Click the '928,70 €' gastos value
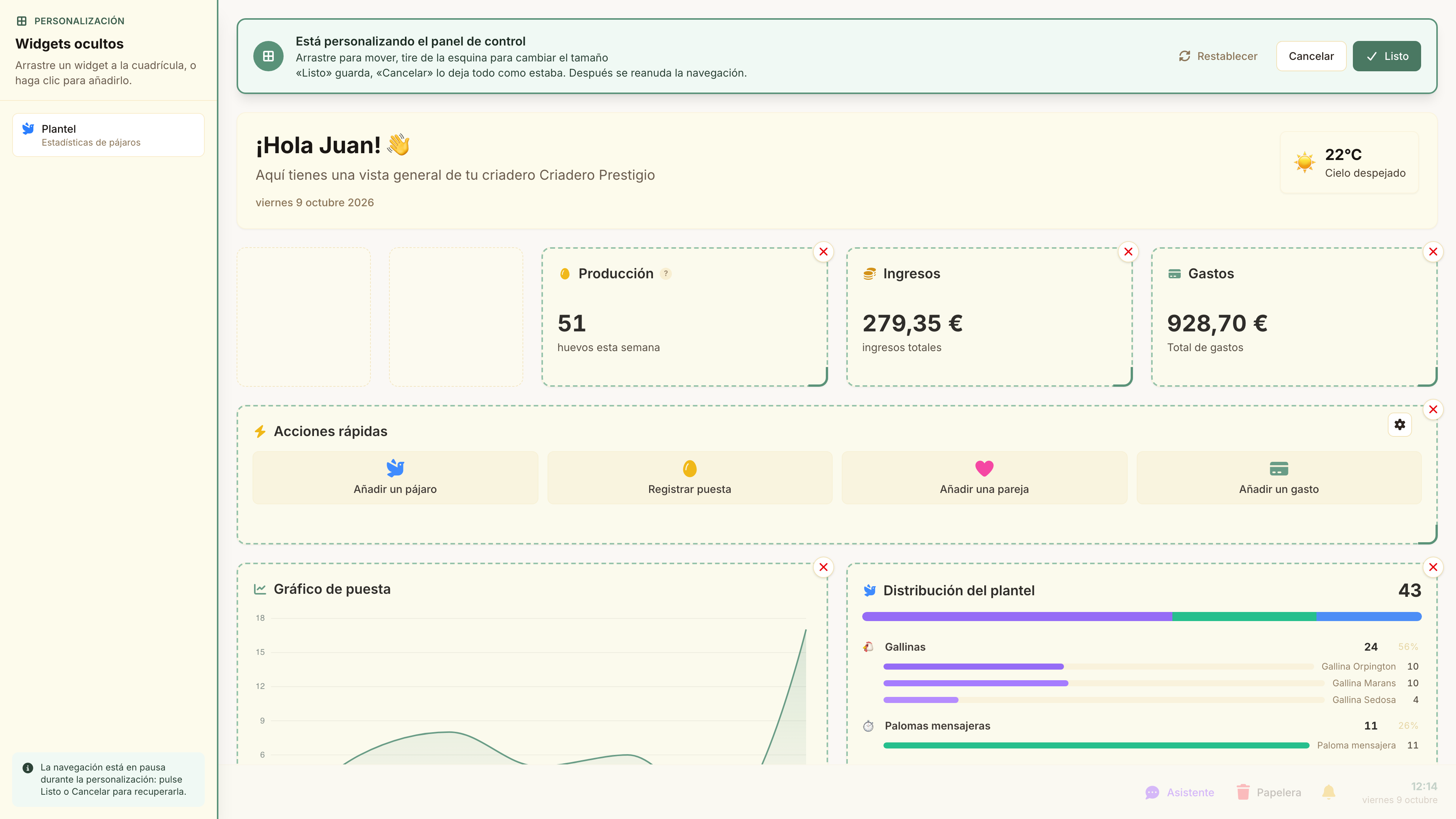The image size is (1456, 819). (1217, 323)
